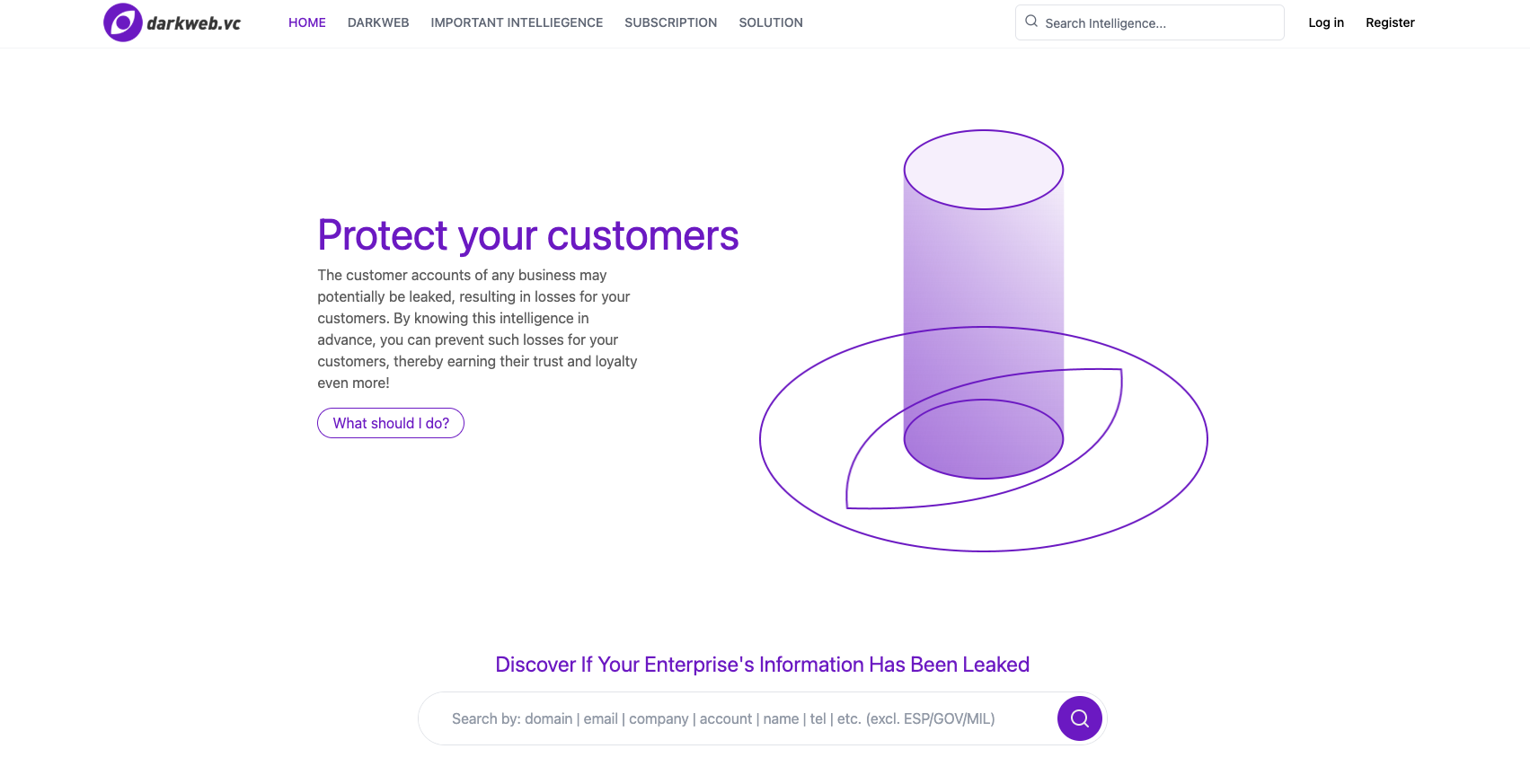Click the Protect your customers heading

coord(528,235)
